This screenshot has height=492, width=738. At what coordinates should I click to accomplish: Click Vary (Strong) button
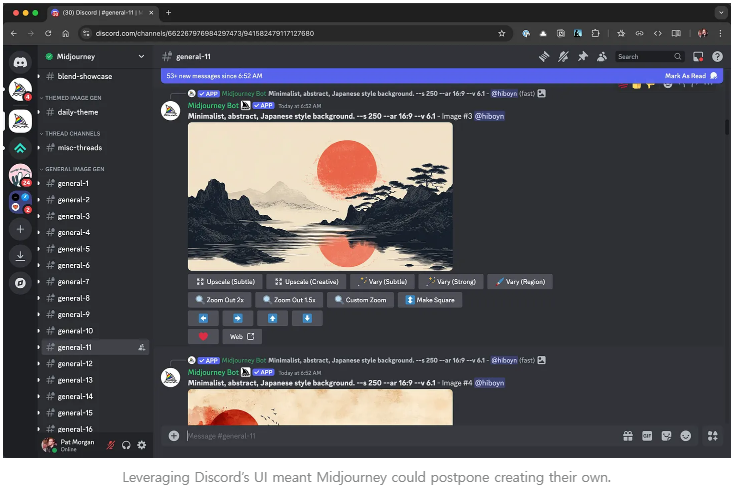coord(451,282)
